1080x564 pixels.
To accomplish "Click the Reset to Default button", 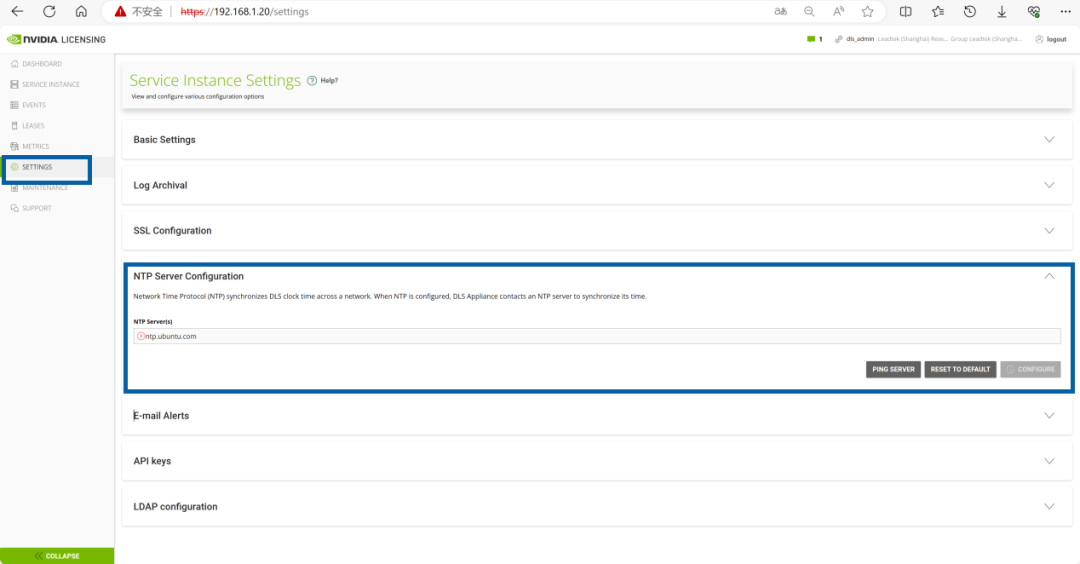I will (x=959, y=369).
